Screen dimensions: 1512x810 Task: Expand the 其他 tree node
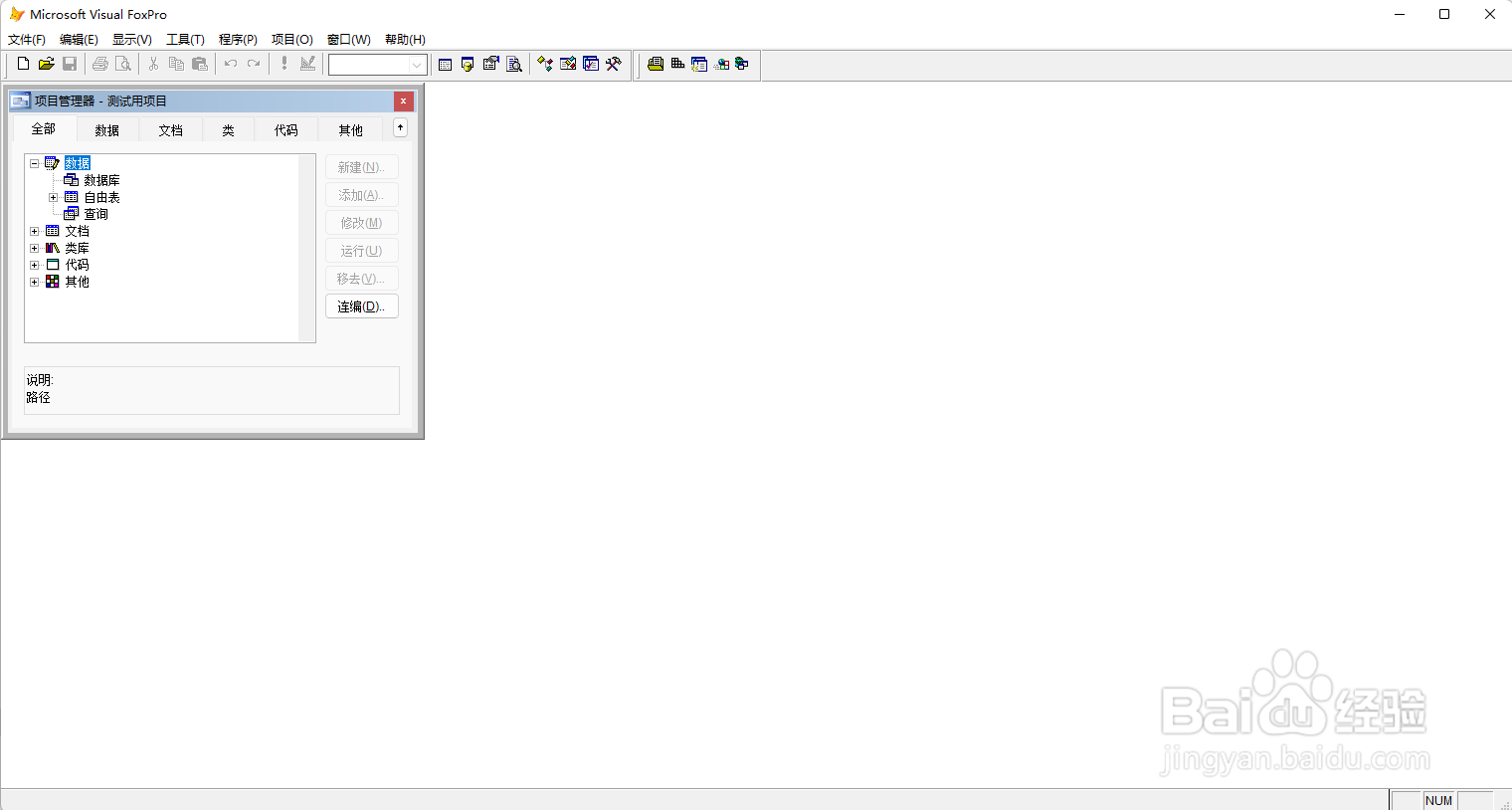coord(34,282)
